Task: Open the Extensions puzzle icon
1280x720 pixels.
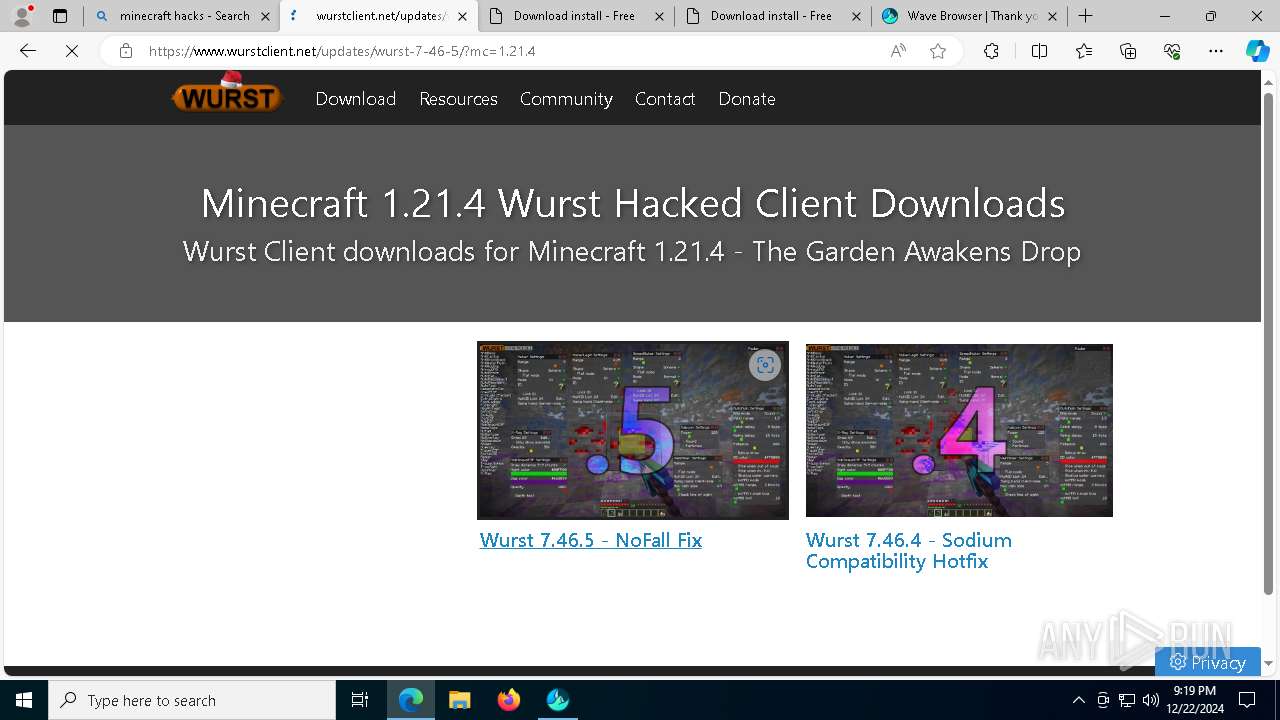Action: click(991, 51)
